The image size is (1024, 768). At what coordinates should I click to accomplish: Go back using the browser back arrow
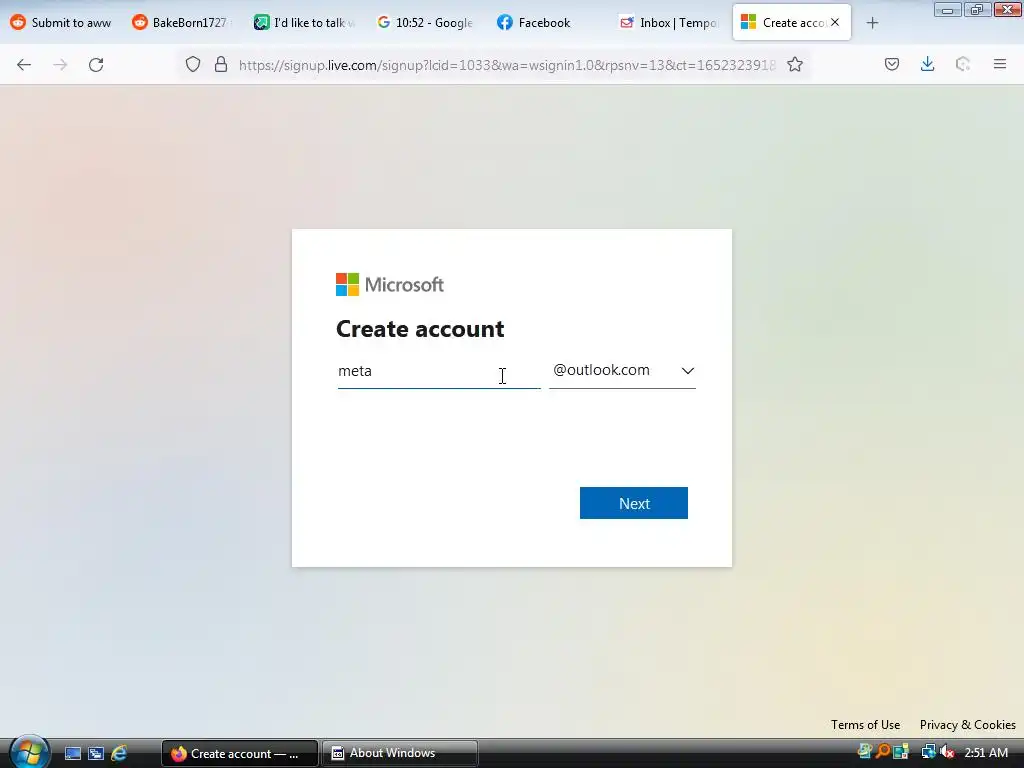point(24,65)
